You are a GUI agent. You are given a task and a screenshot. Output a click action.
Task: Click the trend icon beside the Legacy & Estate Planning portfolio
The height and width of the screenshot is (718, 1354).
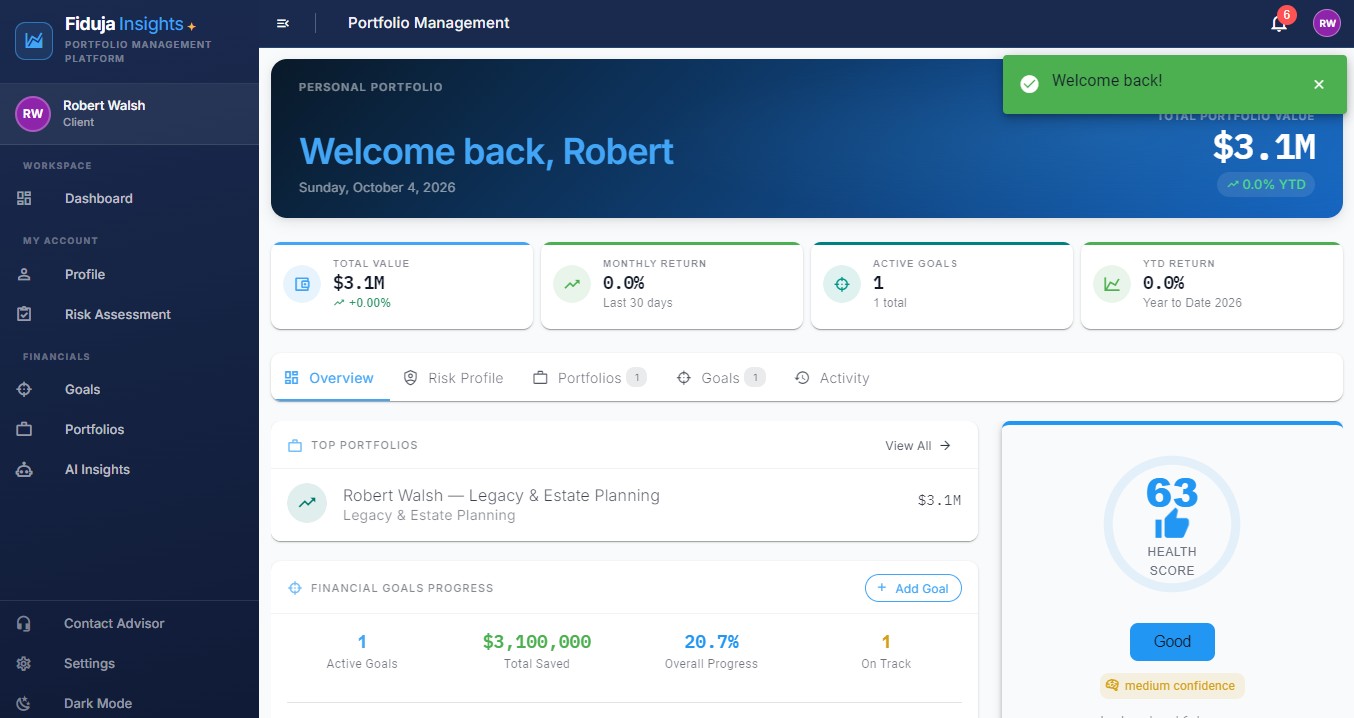307,503
